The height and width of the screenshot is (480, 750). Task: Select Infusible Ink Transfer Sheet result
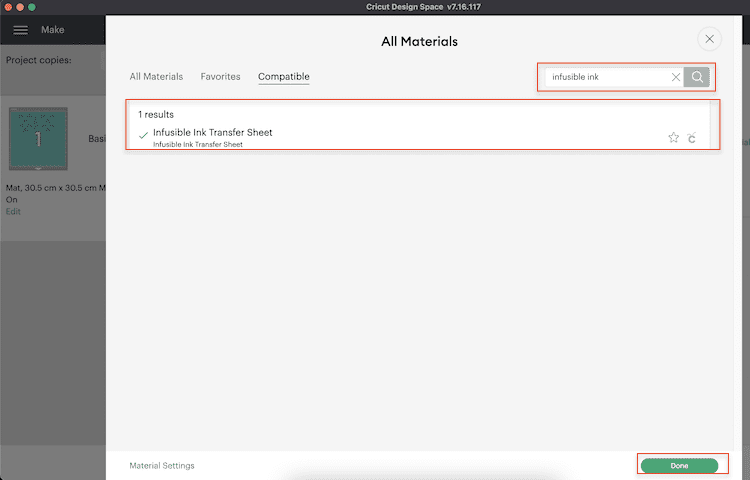tap(418, 137)
